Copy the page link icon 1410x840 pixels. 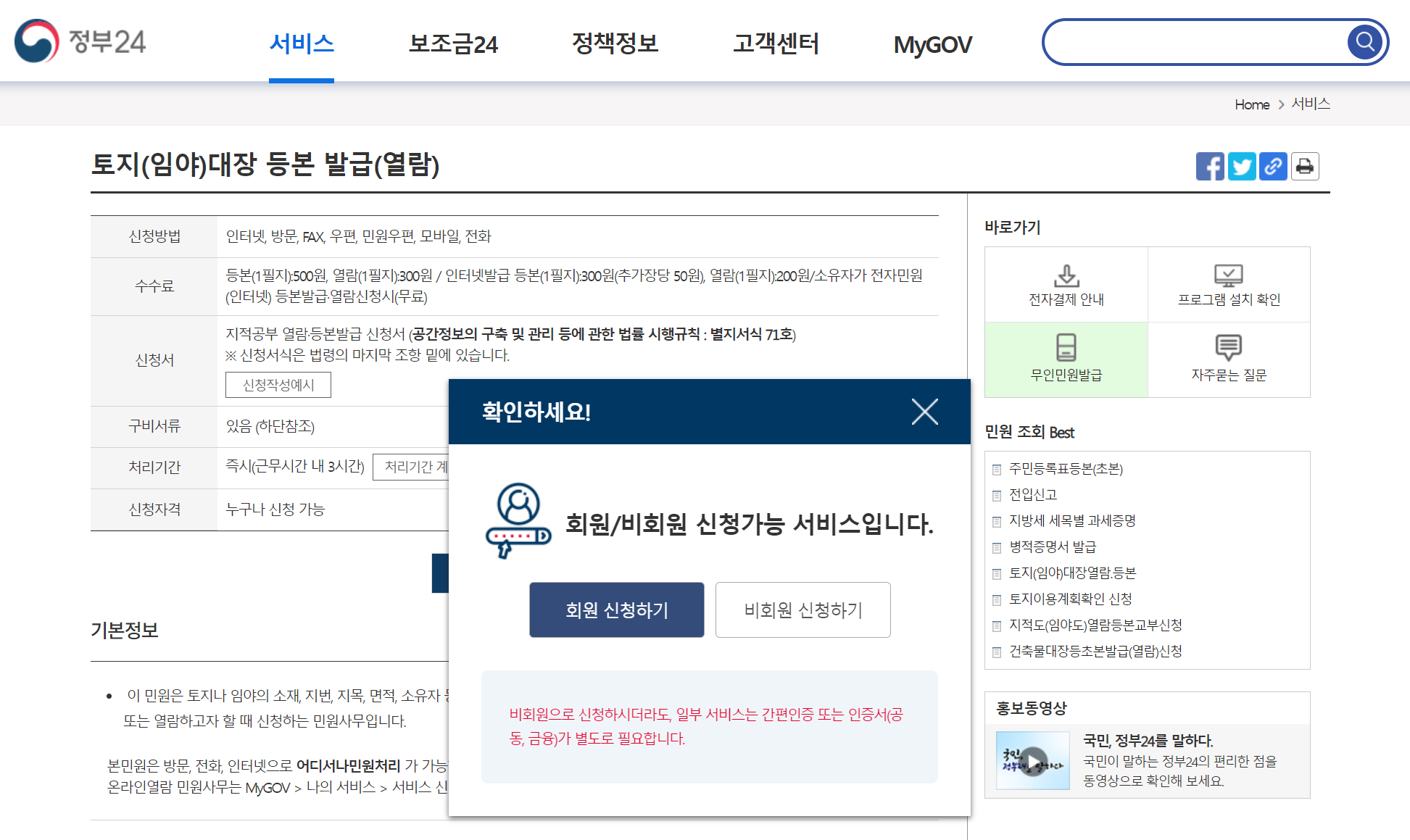(1273, 166)
